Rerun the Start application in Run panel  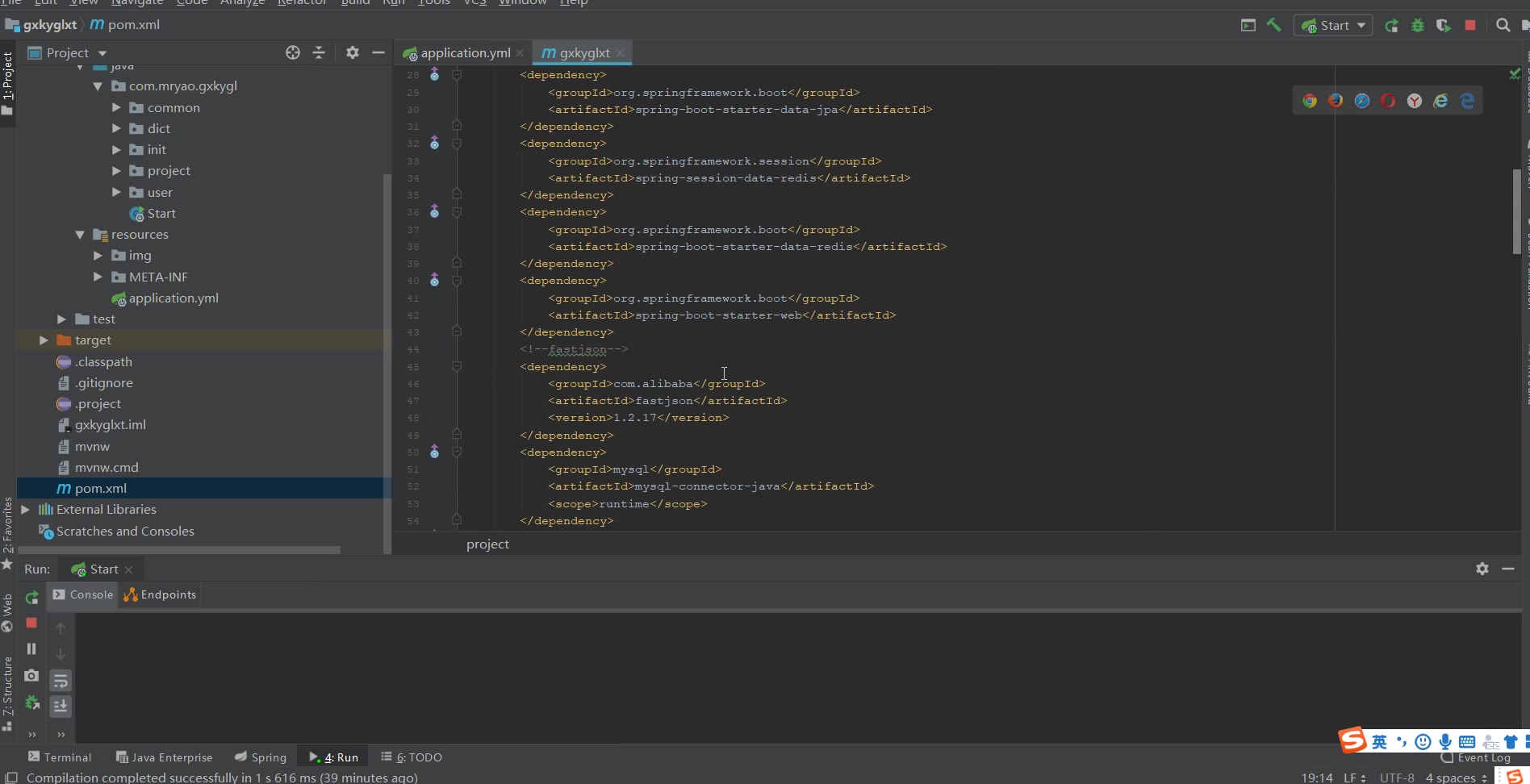pyautogui.click(x=31, y=598)
